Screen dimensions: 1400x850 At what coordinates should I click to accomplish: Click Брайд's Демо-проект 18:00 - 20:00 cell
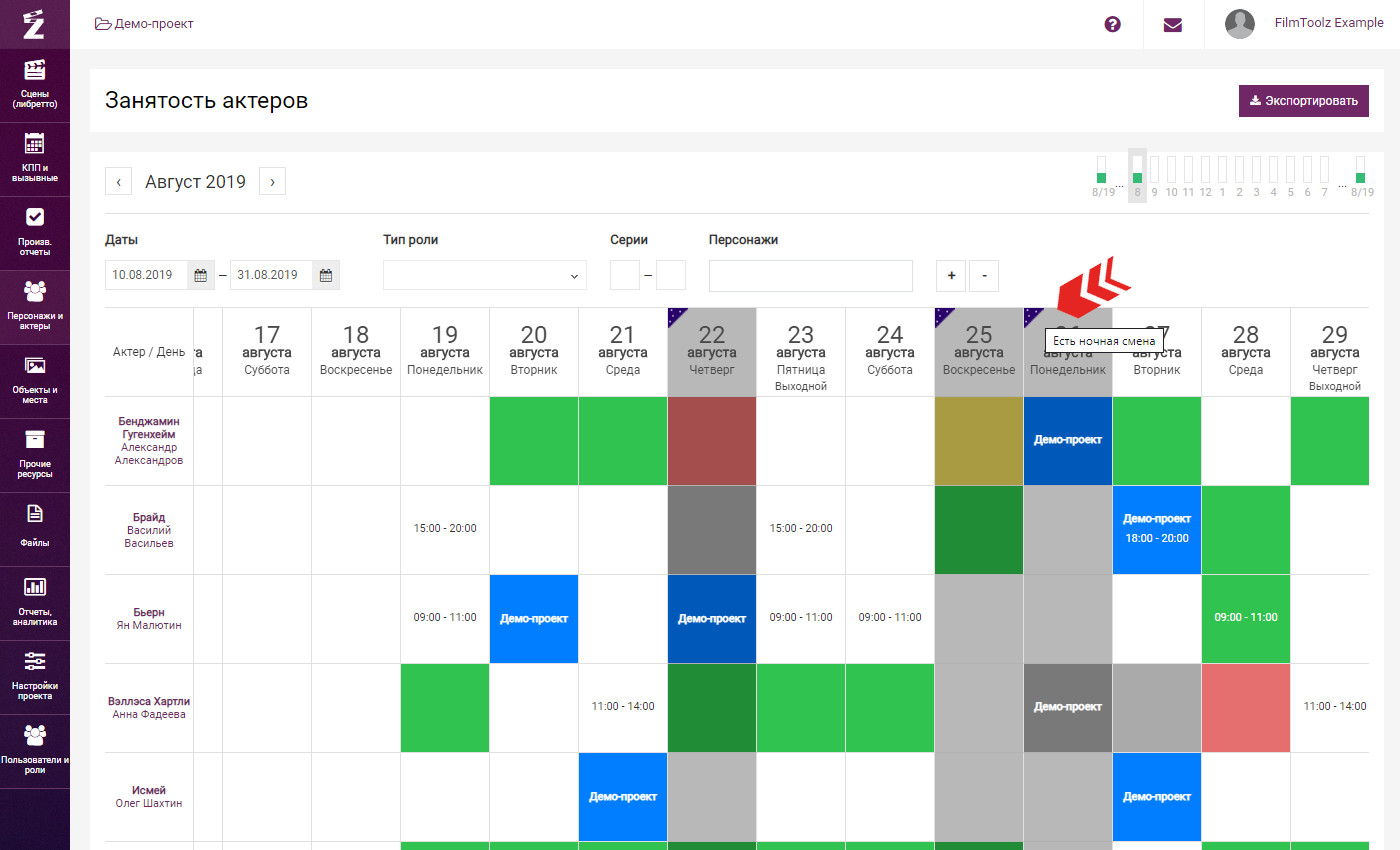tap(1157, 530)
